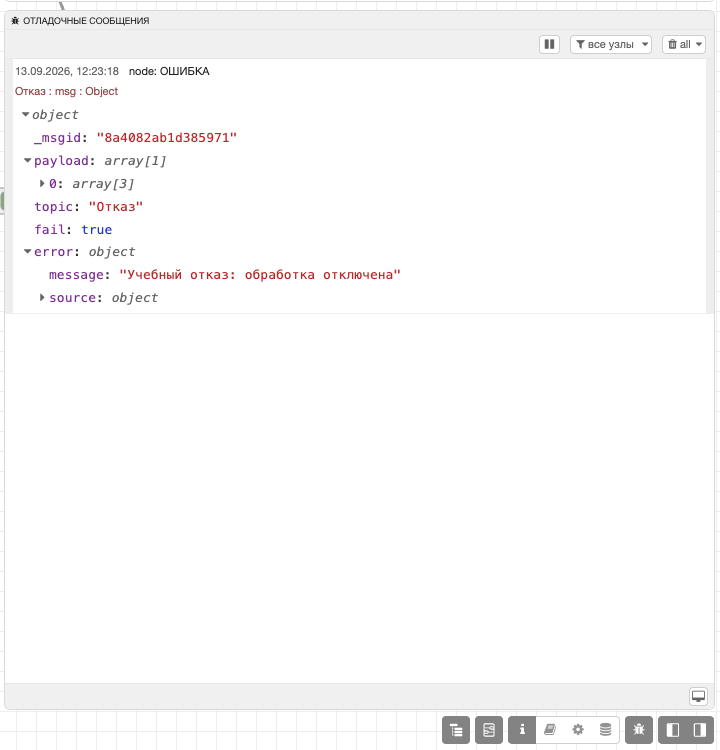Open the configuration nodes gear tab
720x750 pixels.
tap(578, 730)
